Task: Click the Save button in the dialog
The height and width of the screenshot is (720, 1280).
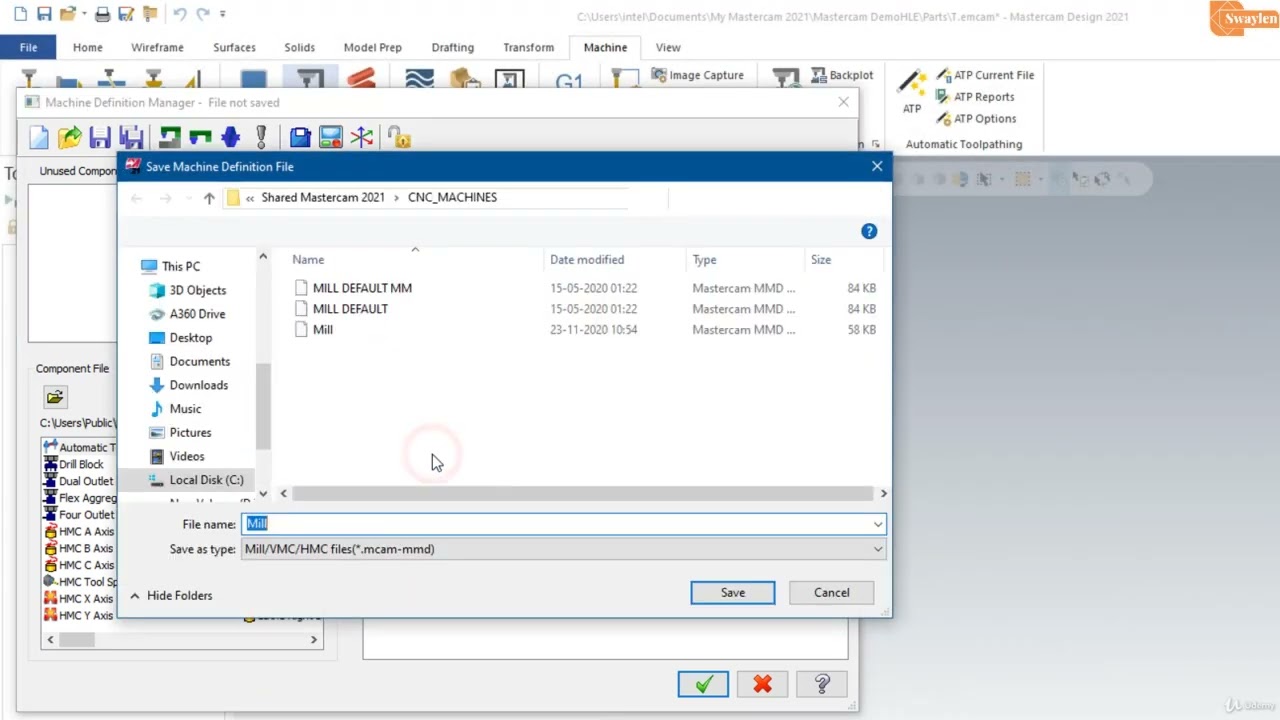Action: (732, 593)
